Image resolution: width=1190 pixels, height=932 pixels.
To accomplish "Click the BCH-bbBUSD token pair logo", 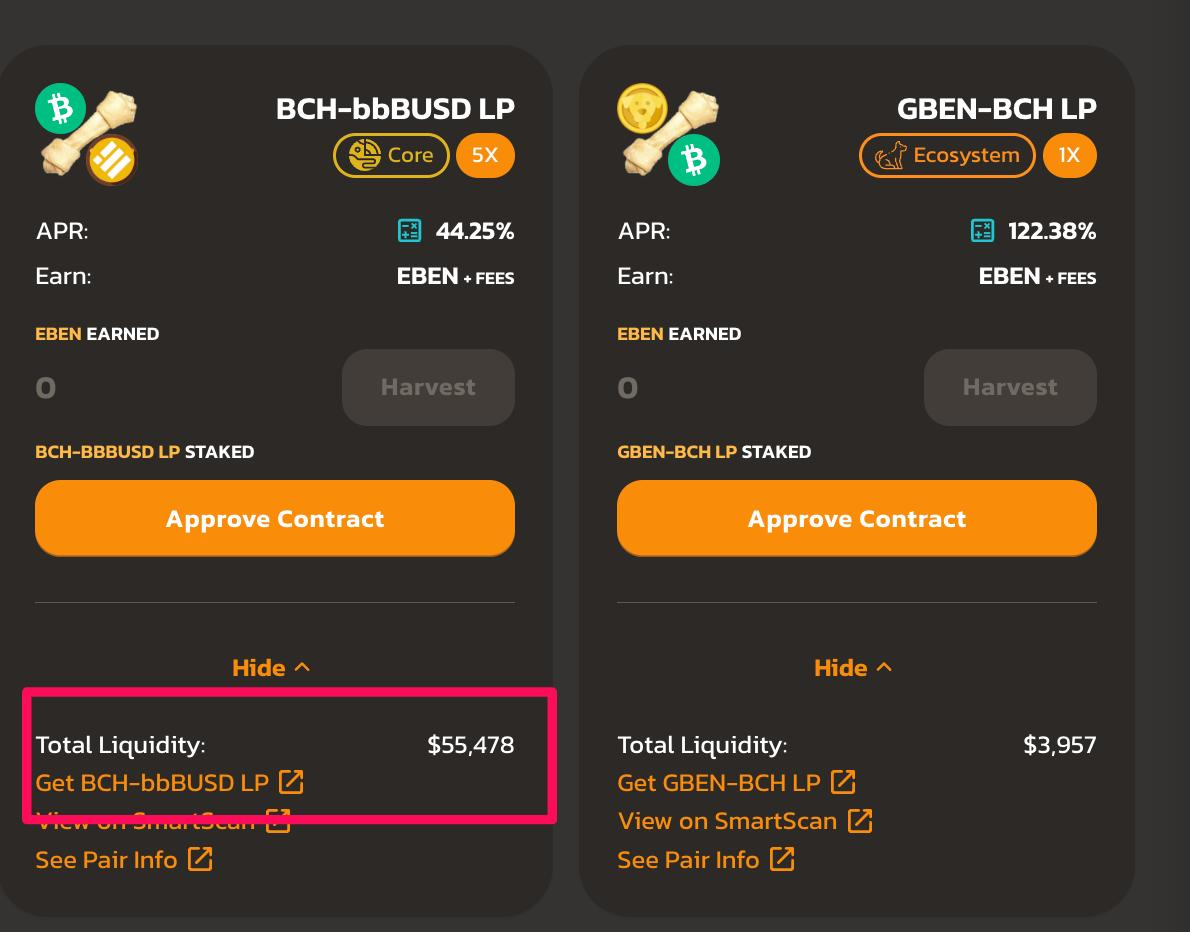I will pyautogui.click(x=87, y=134).
